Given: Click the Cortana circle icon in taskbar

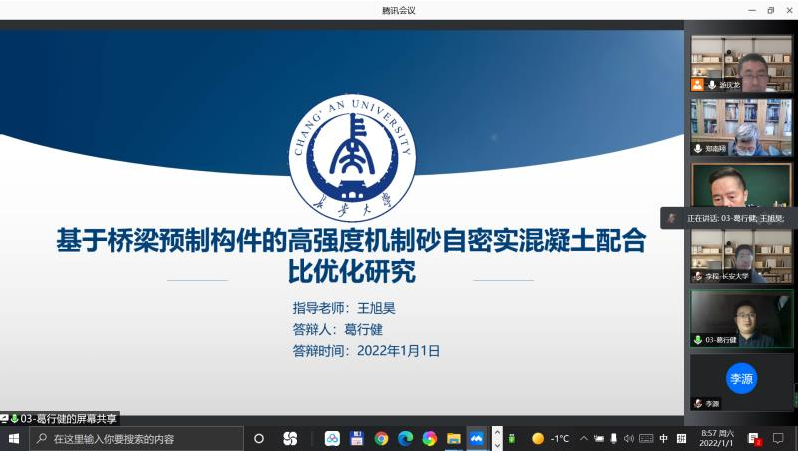Looking at the screenshot, I should [259, 438].
